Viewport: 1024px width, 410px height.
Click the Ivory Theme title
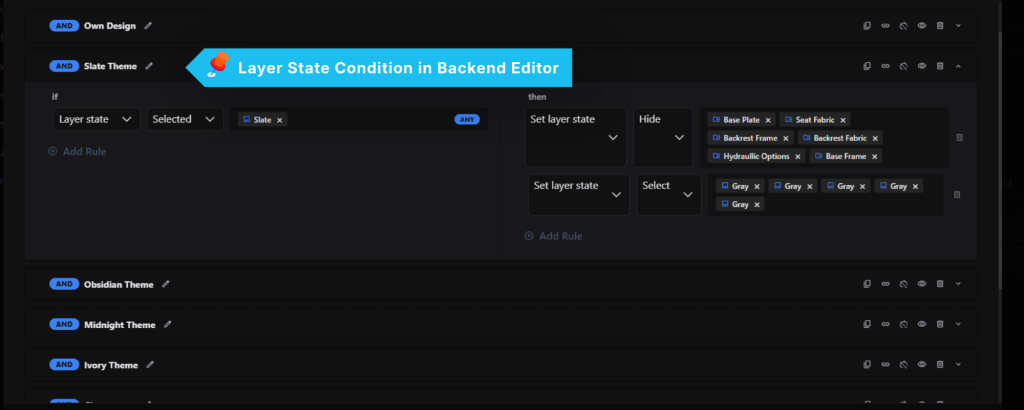tap(111, 365)
